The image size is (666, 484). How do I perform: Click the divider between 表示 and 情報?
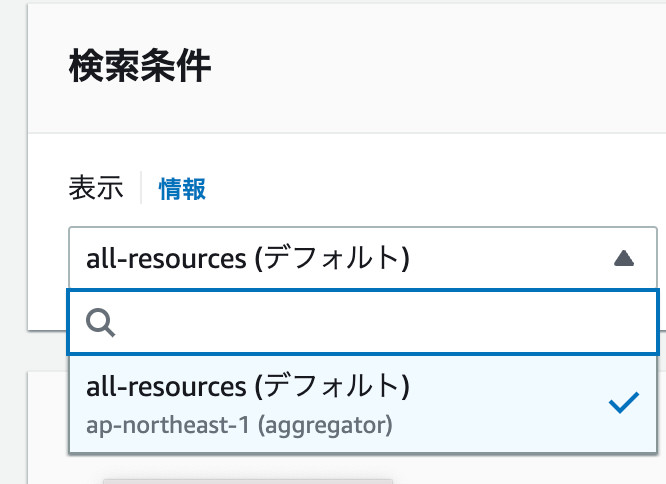141,188
